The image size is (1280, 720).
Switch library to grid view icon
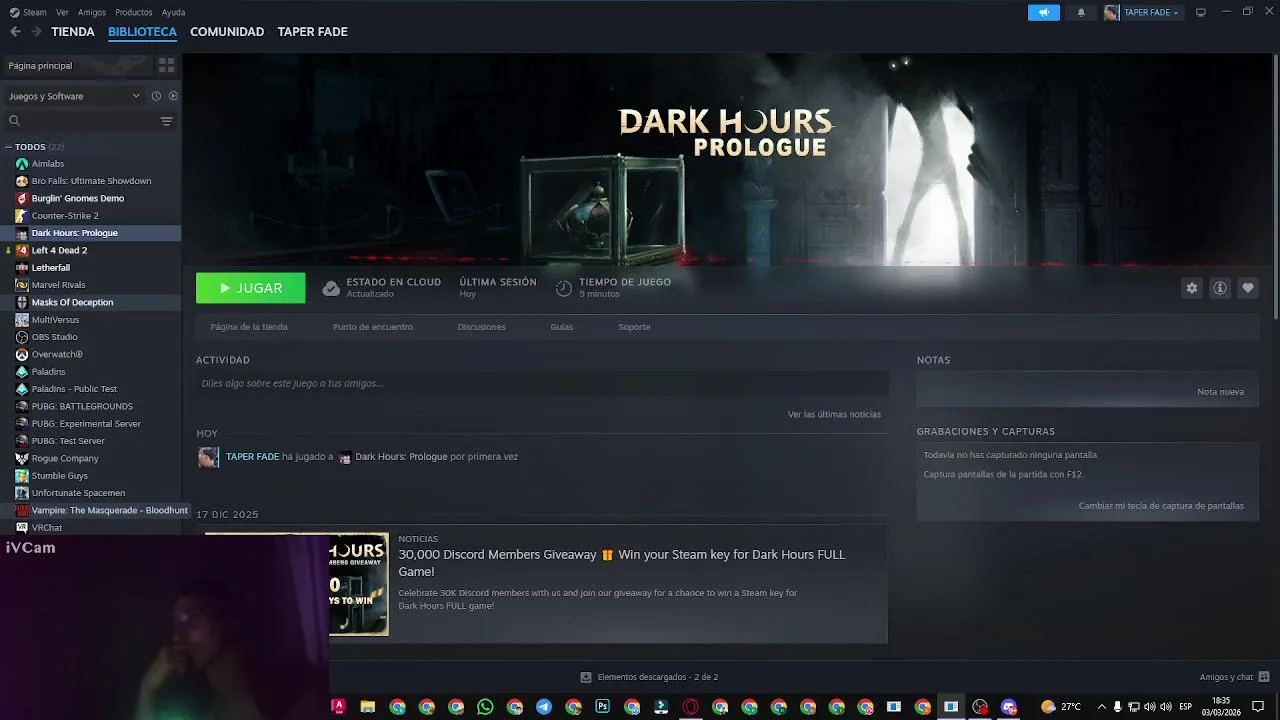pos(166,65)
